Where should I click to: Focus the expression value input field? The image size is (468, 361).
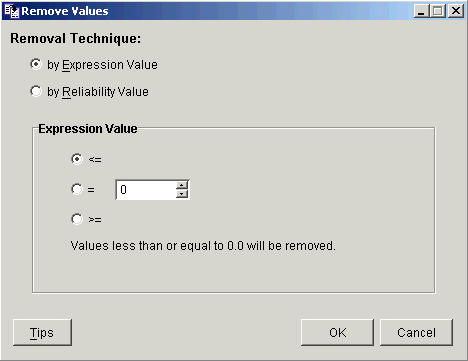tap(146, 190)
